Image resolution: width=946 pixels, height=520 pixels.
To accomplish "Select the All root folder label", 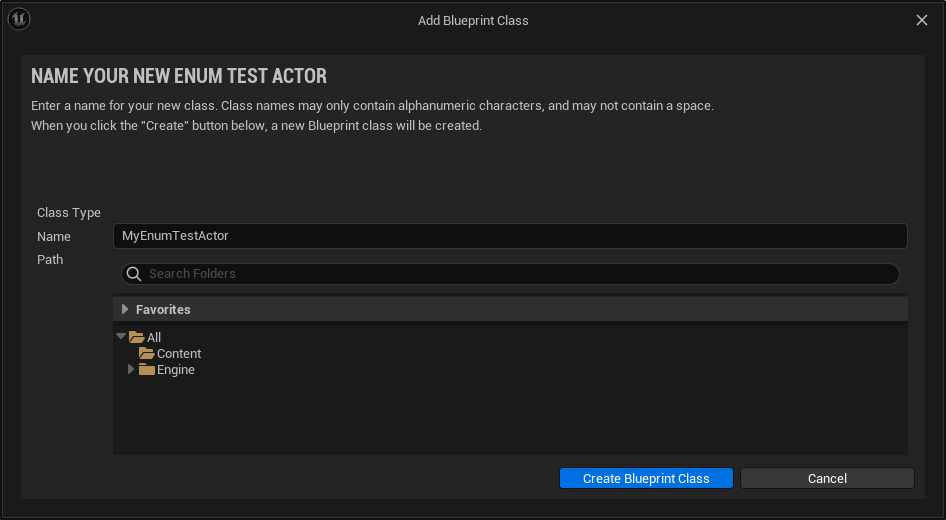I will pos(154,338).
